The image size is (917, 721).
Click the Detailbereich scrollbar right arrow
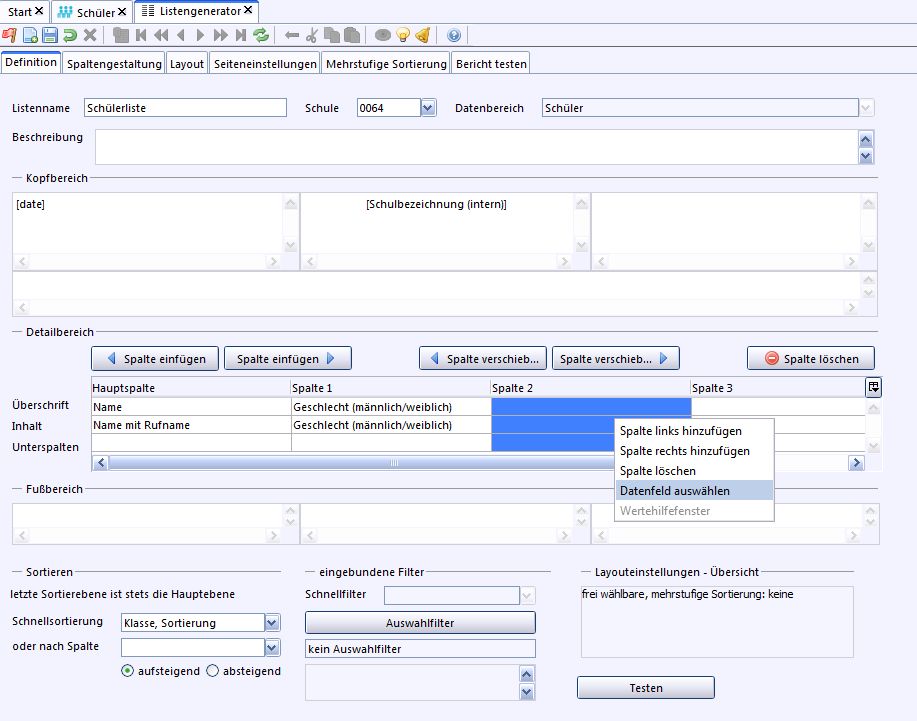click(857, 463)
